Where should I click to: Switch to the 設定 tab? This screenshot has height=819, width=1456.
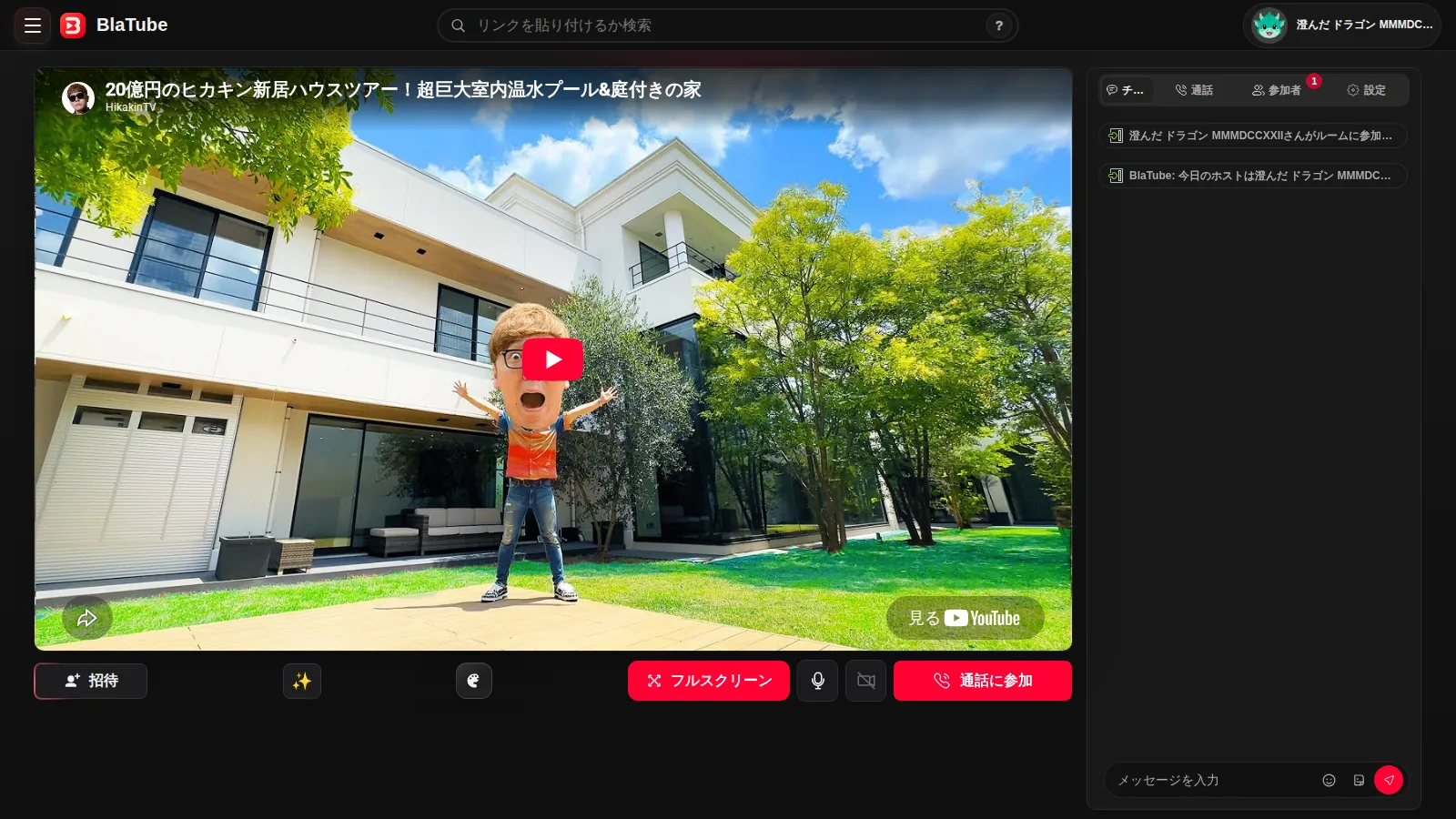(1366, 90)
